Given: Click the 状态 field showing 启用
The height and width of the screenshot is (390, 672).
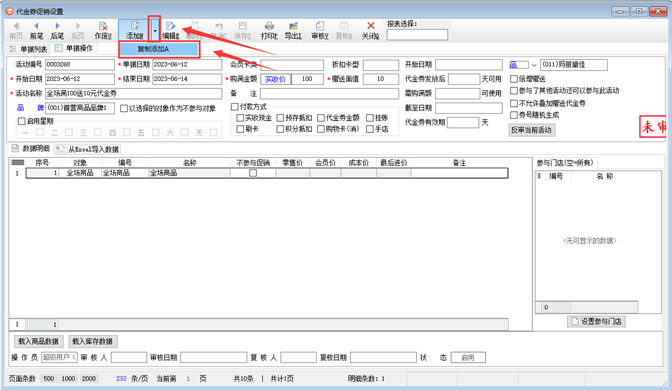Looking at the screenshot, I should click(468, 357).
